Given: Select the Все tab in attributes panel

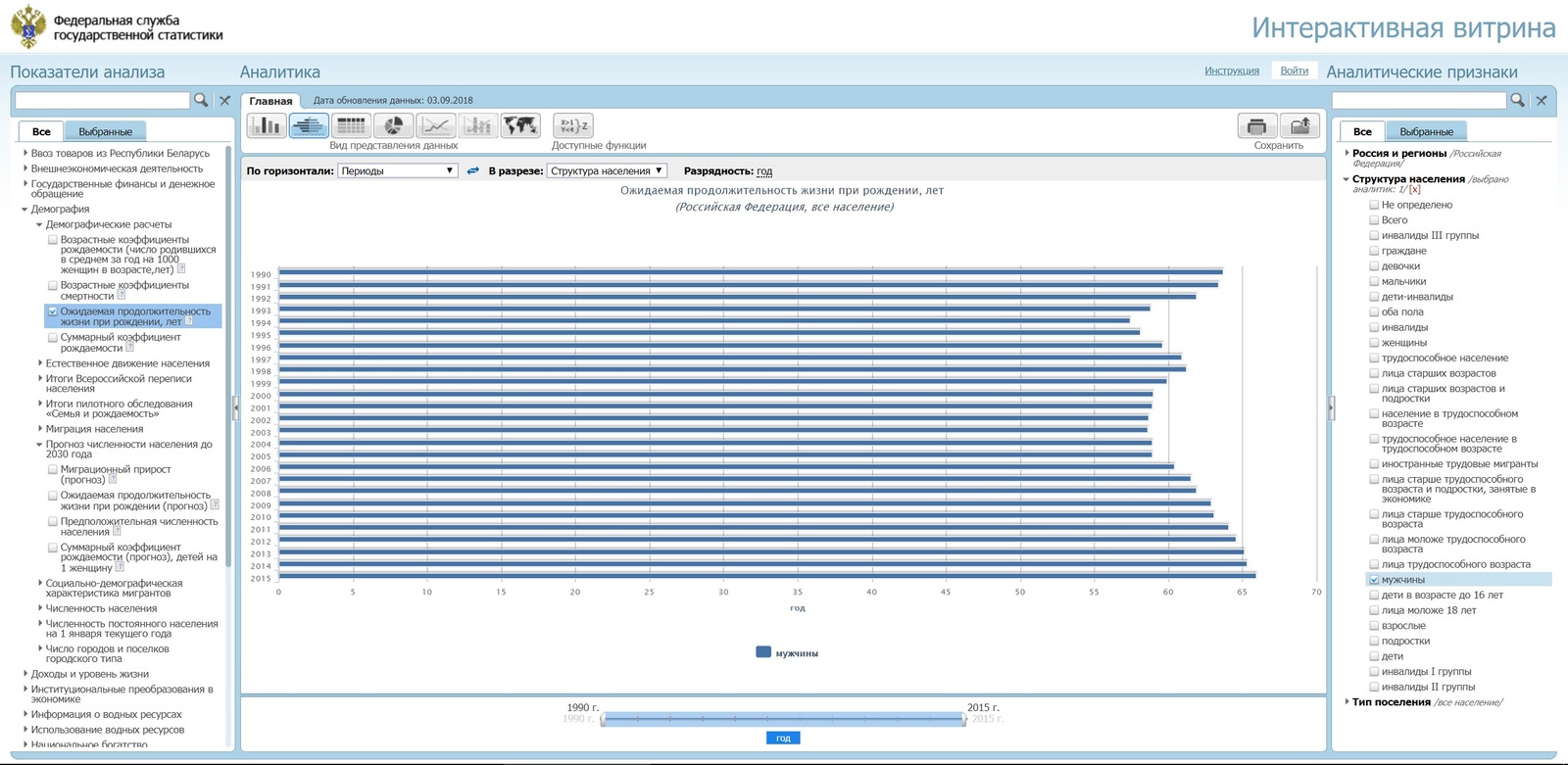Looking at the screenshot, I should point(1362,131).
